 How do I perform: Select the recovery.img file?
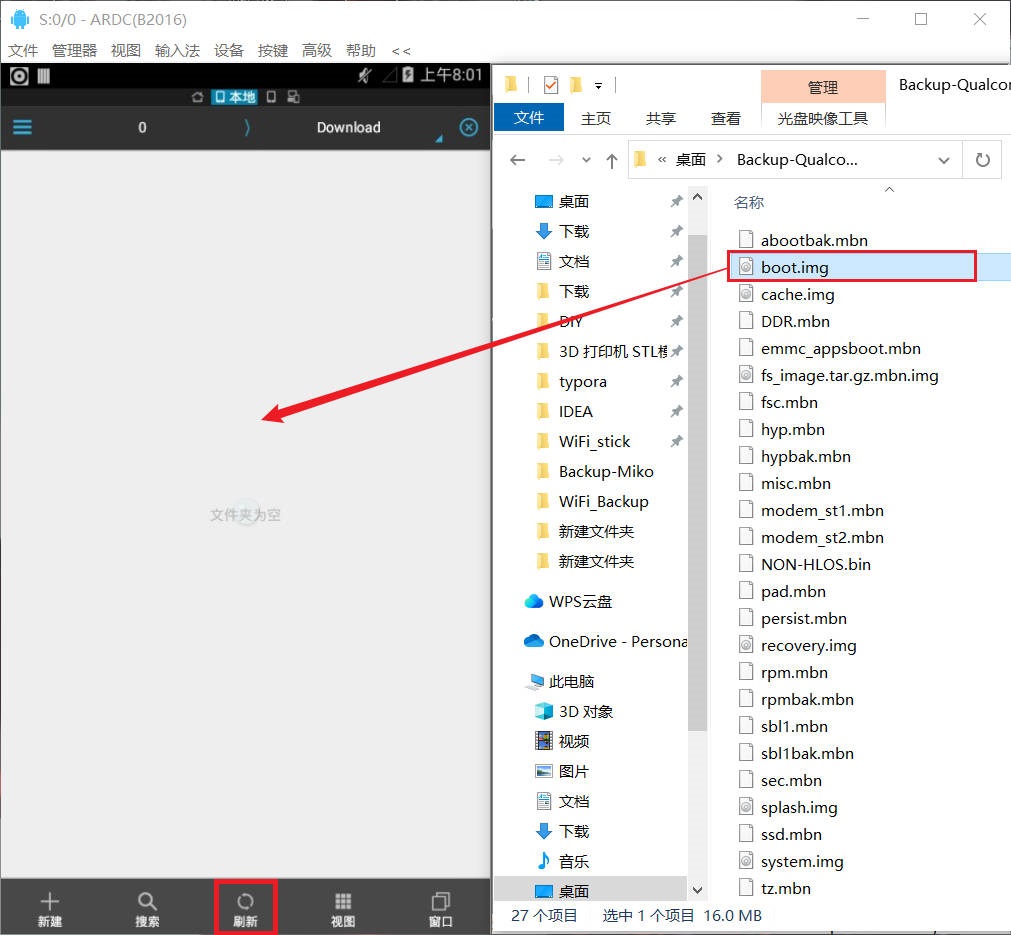pyautogui.click(x=807, y=645)
